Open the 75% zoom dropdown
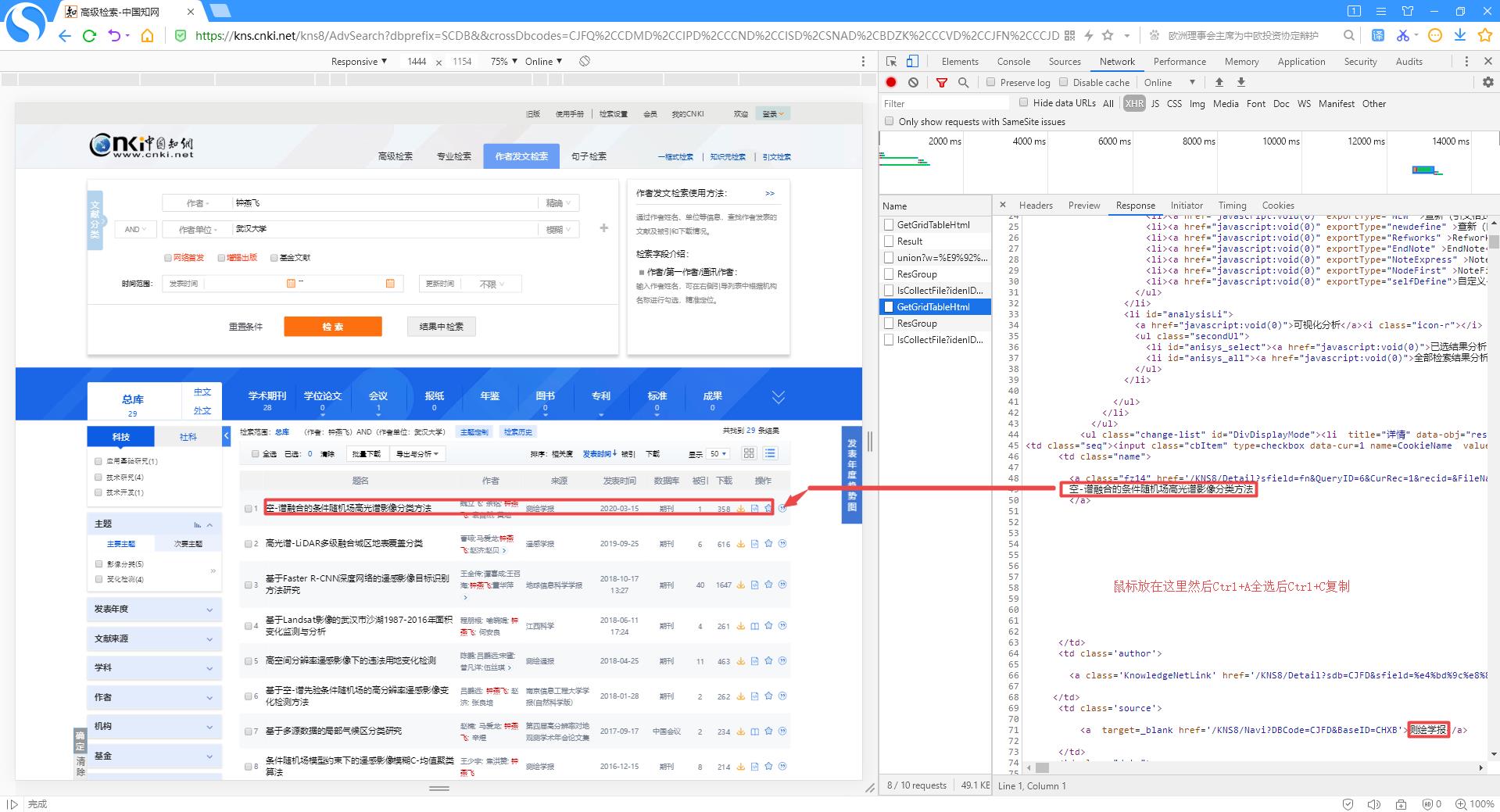The width and height of the screenshot is (1500, 812). pos(504,61)
